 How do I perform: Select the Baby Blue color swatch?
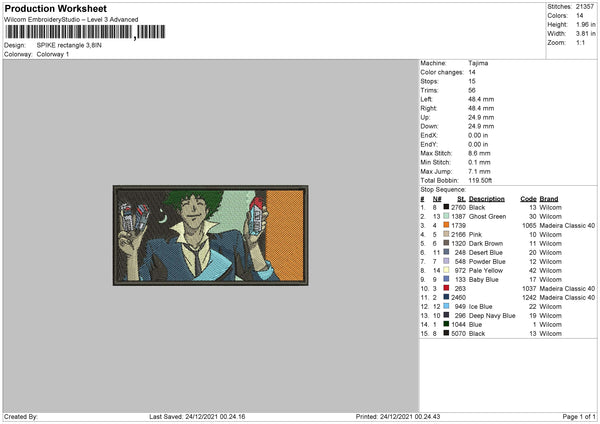pos(446,279)
